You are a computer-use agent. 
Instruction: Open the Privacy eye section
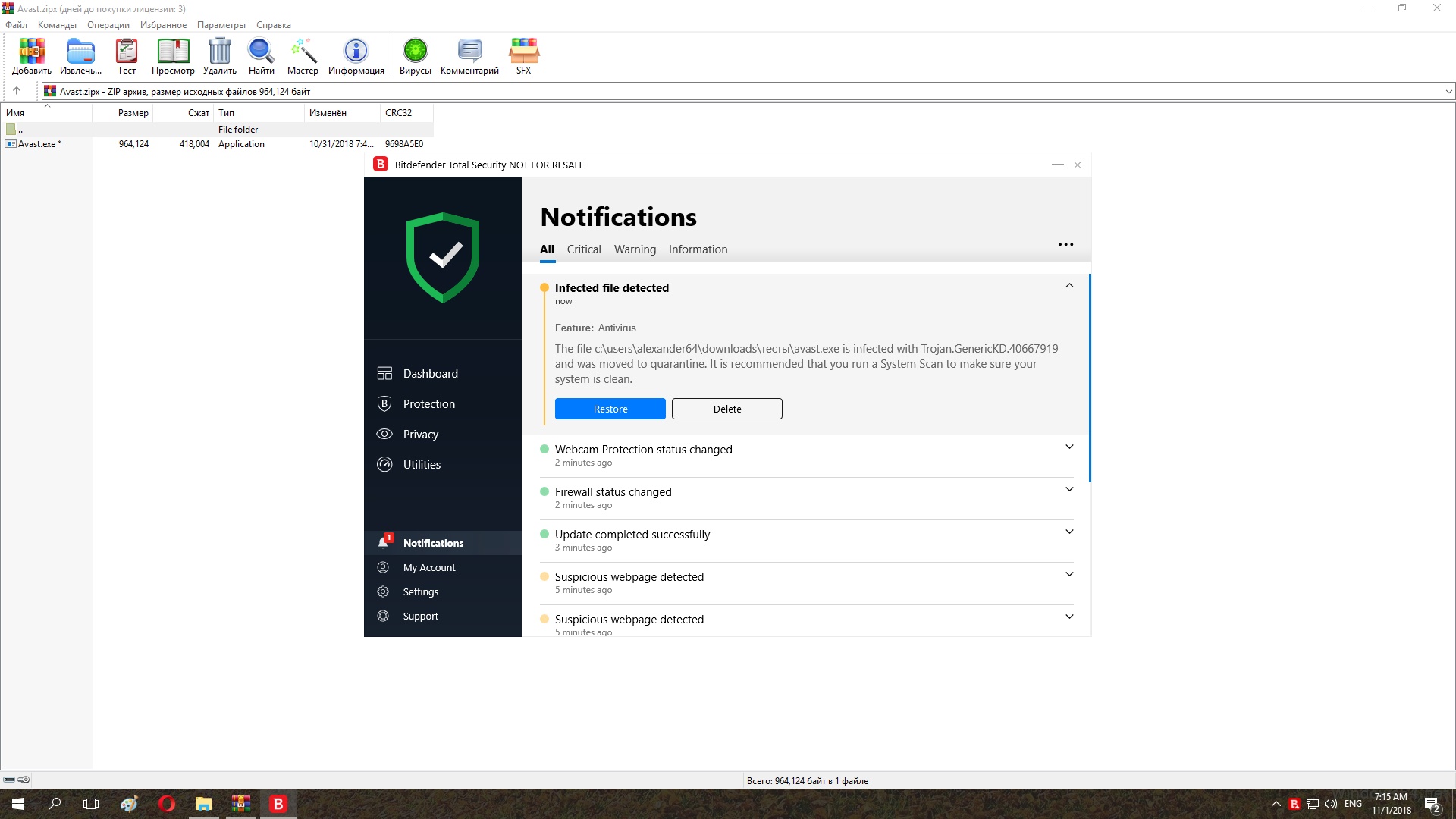coord(420,435)
